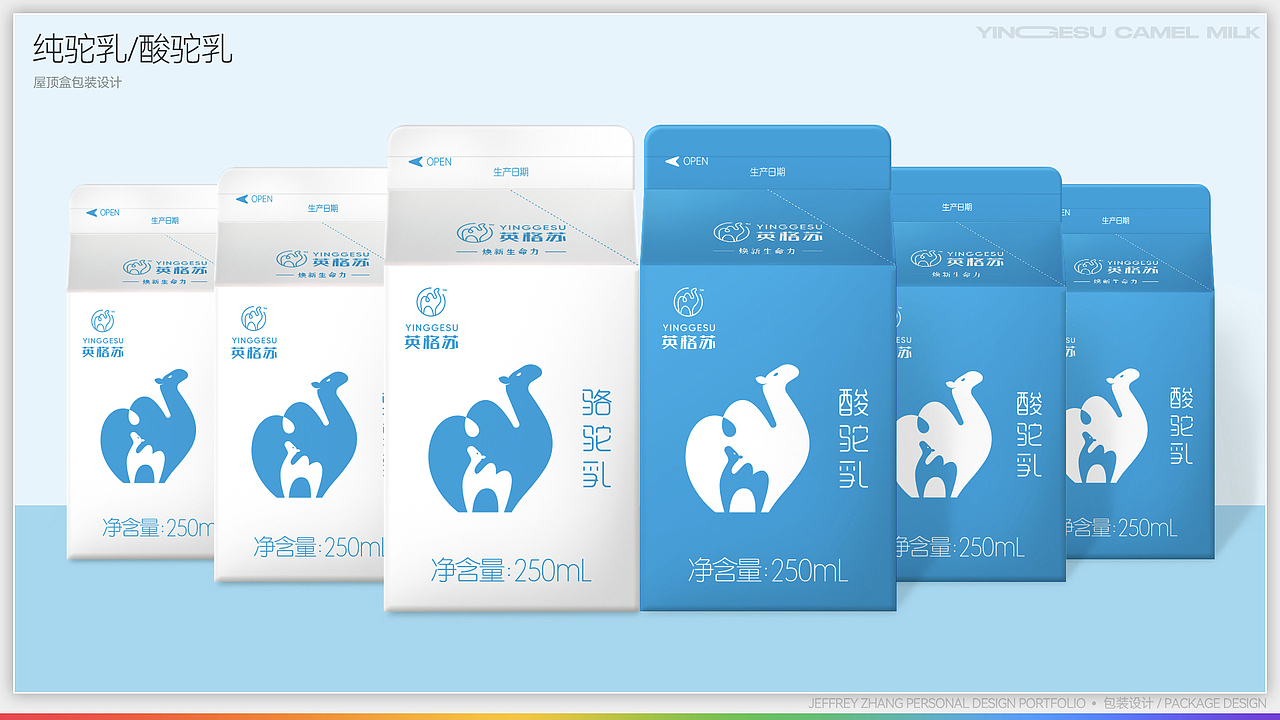
Task: Click the blue camel illustration on the center white carton
Action: [x=490, y=439]
